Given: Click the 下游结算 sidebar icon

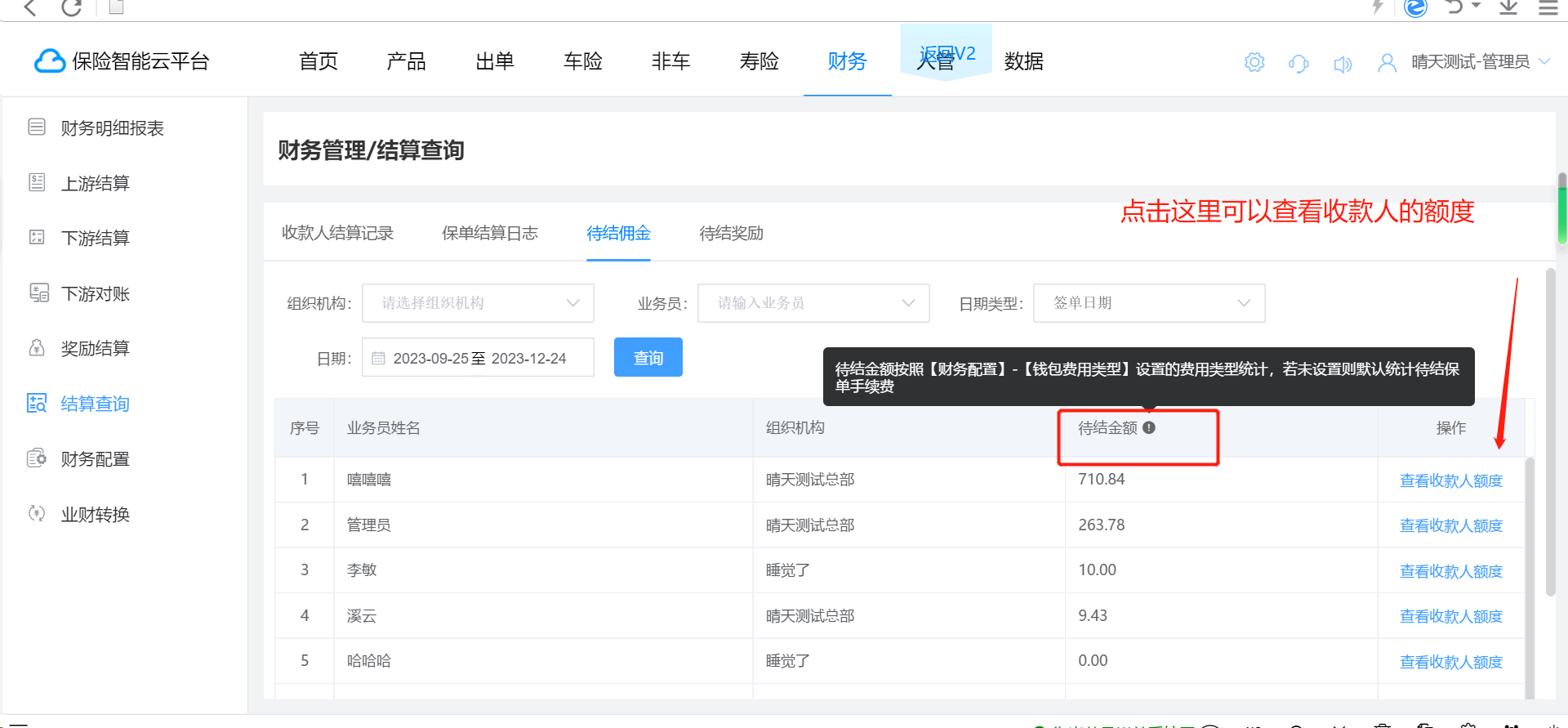Looking at the screenshot, I should pos(37,237).
